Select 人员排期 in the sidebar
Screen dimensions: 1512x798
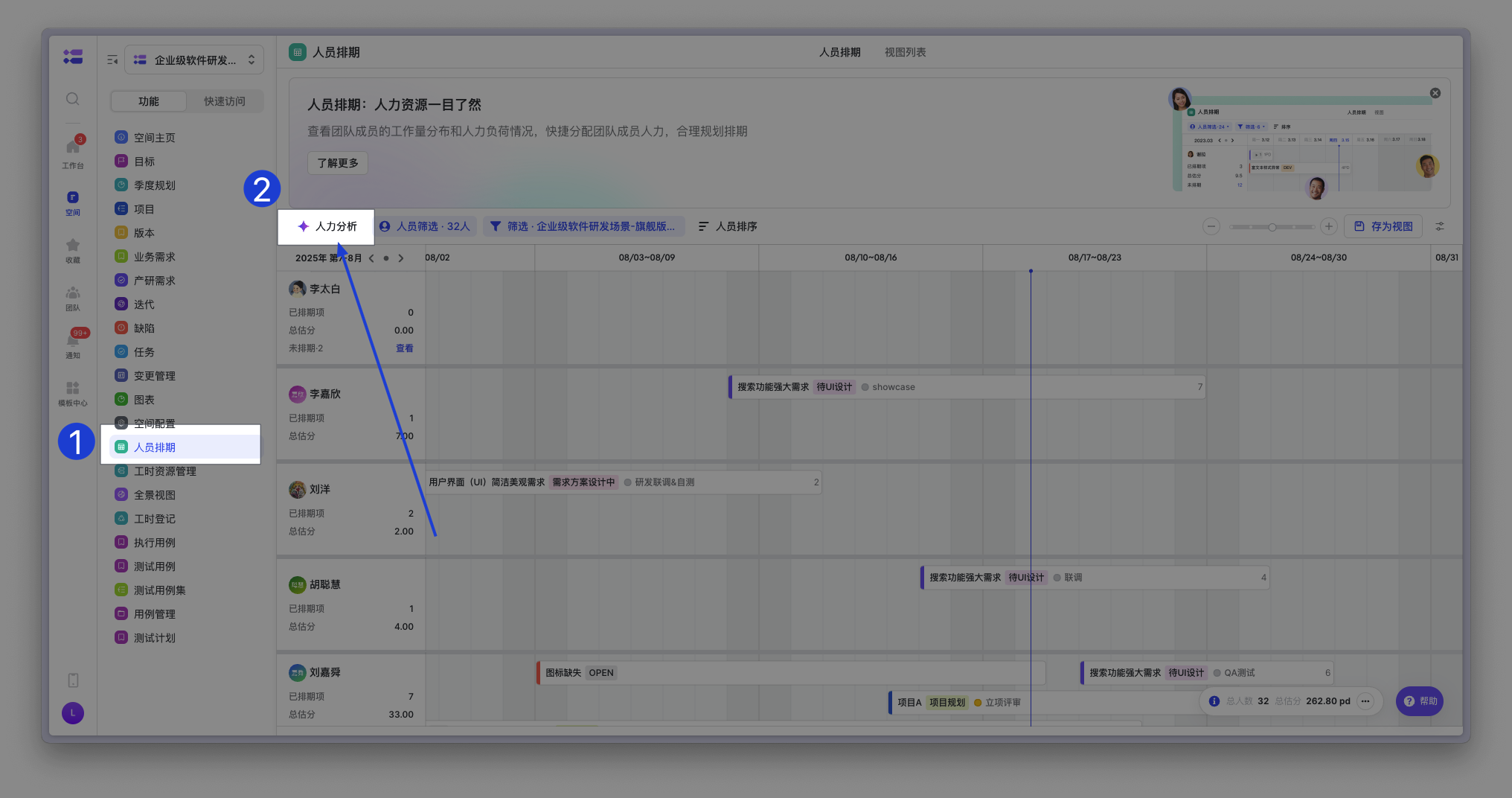[x=155, y=447]
